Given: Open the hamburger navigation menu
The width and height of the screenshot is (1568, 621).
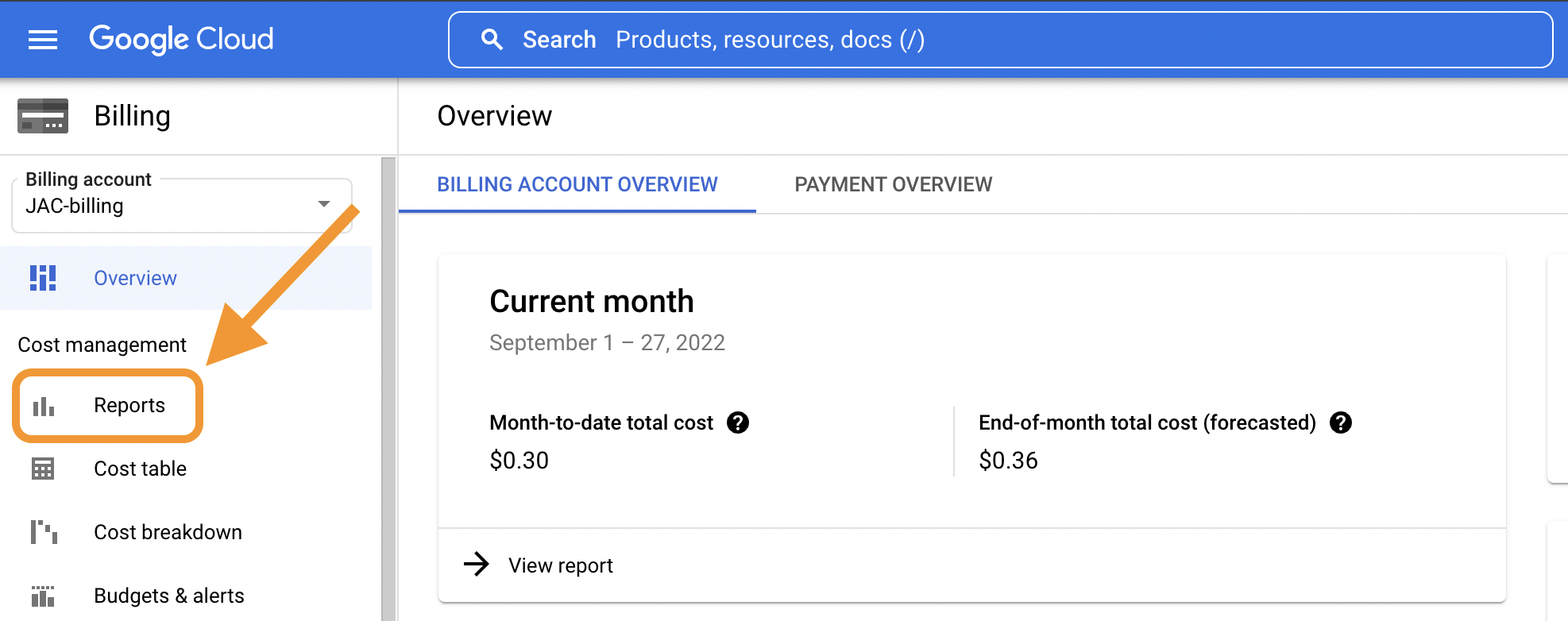Looking at the screenshot, I should [43, 40].
